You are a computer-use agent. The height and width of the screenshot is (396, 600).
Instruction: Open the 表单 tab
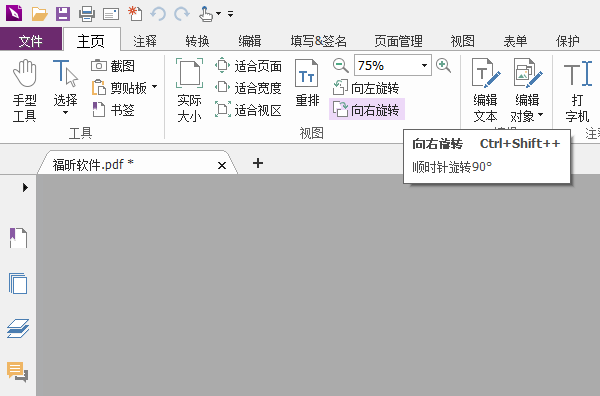(515, 41)
